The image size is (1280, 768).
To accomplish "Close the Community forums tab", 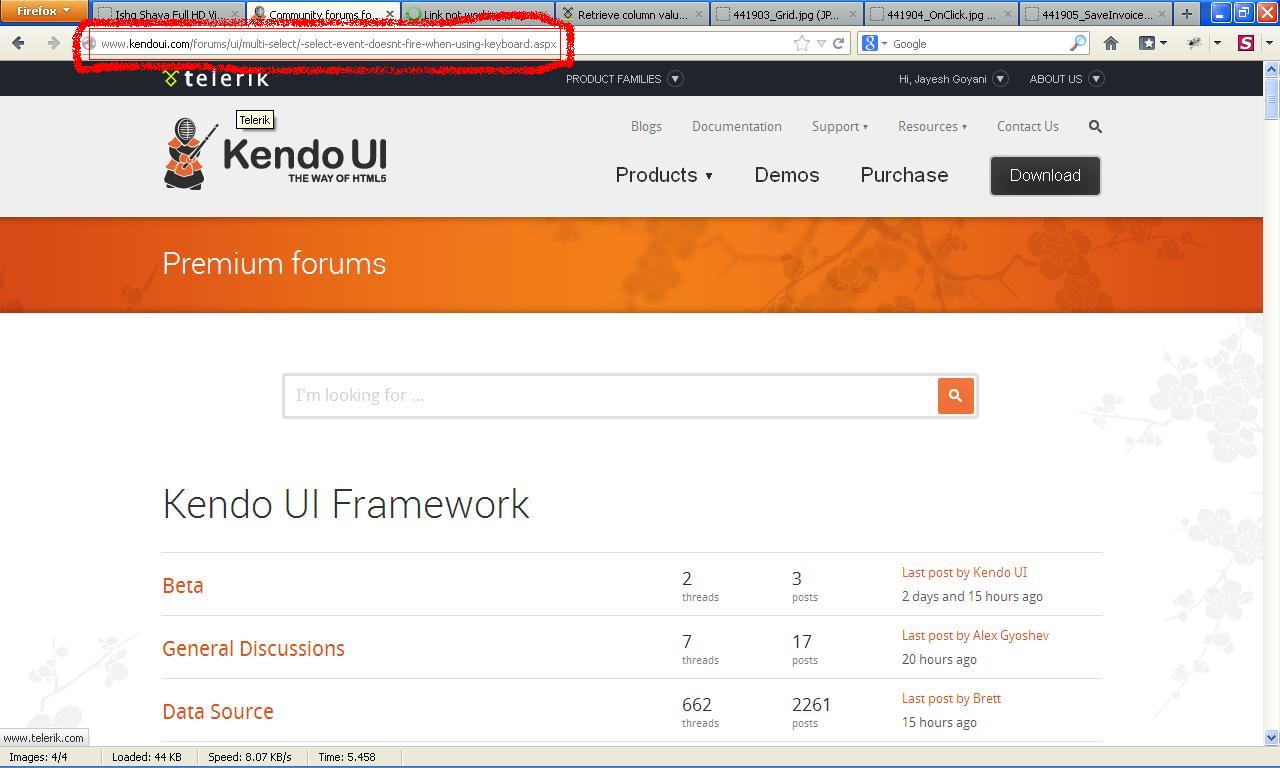I will (x=390, y=15).
